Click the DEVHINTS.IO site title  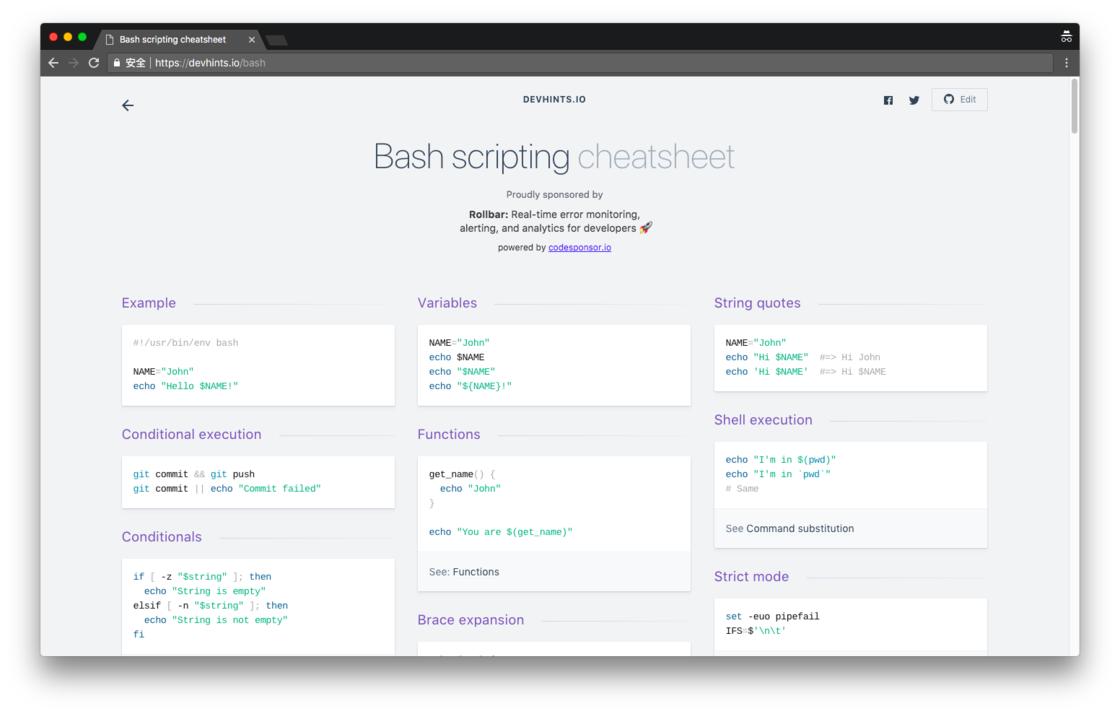[554, 99]
